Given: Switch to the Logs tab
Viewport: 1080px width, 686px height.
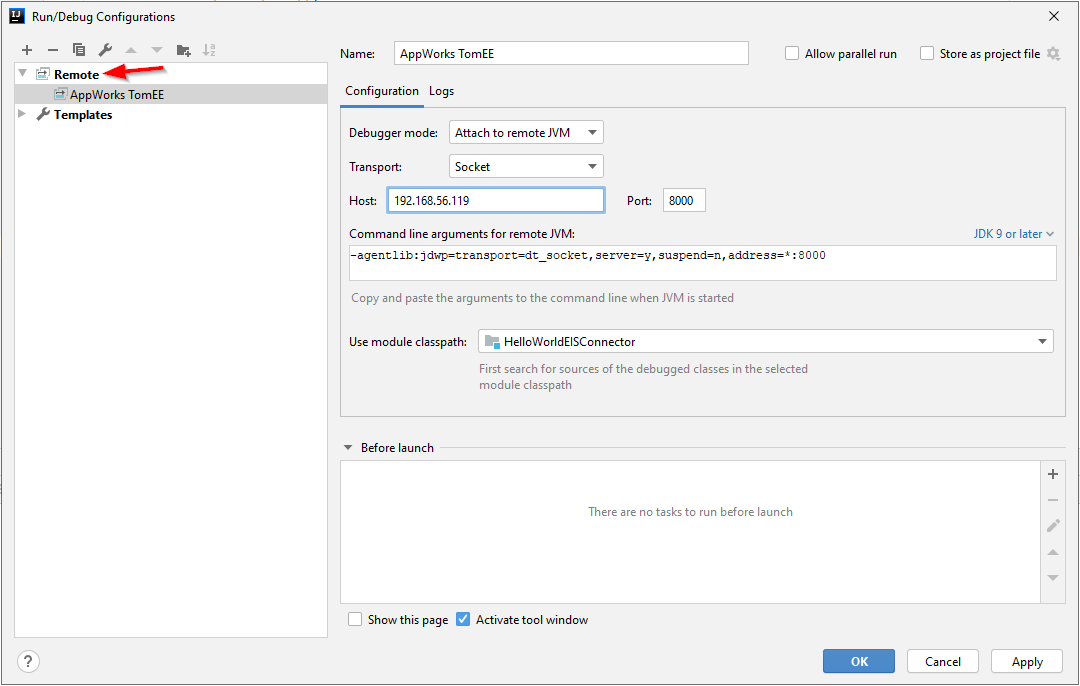Looking at the screenshot, I should (441, 91).
